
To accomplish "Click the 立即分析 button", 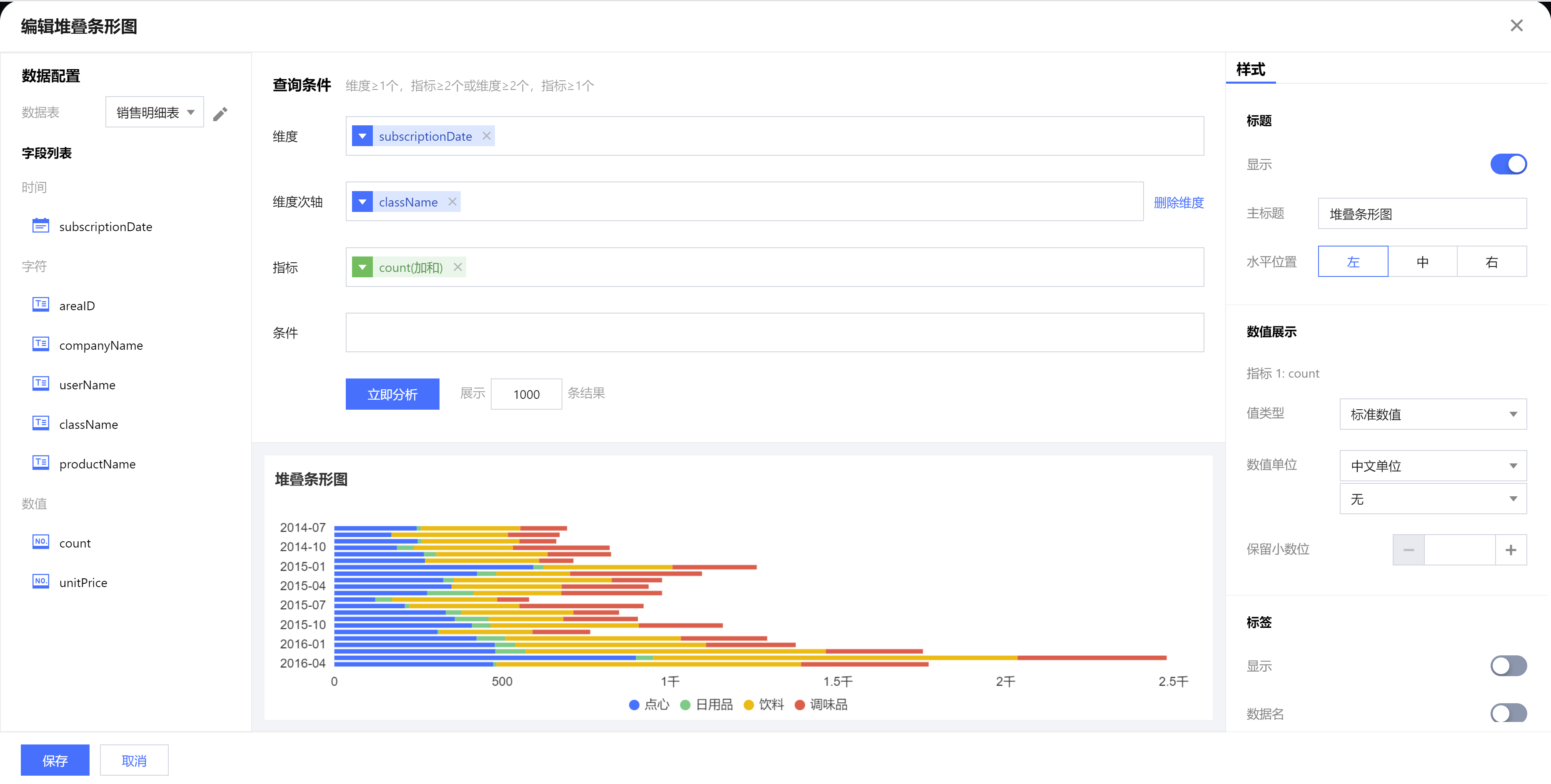I will [392, 394].
